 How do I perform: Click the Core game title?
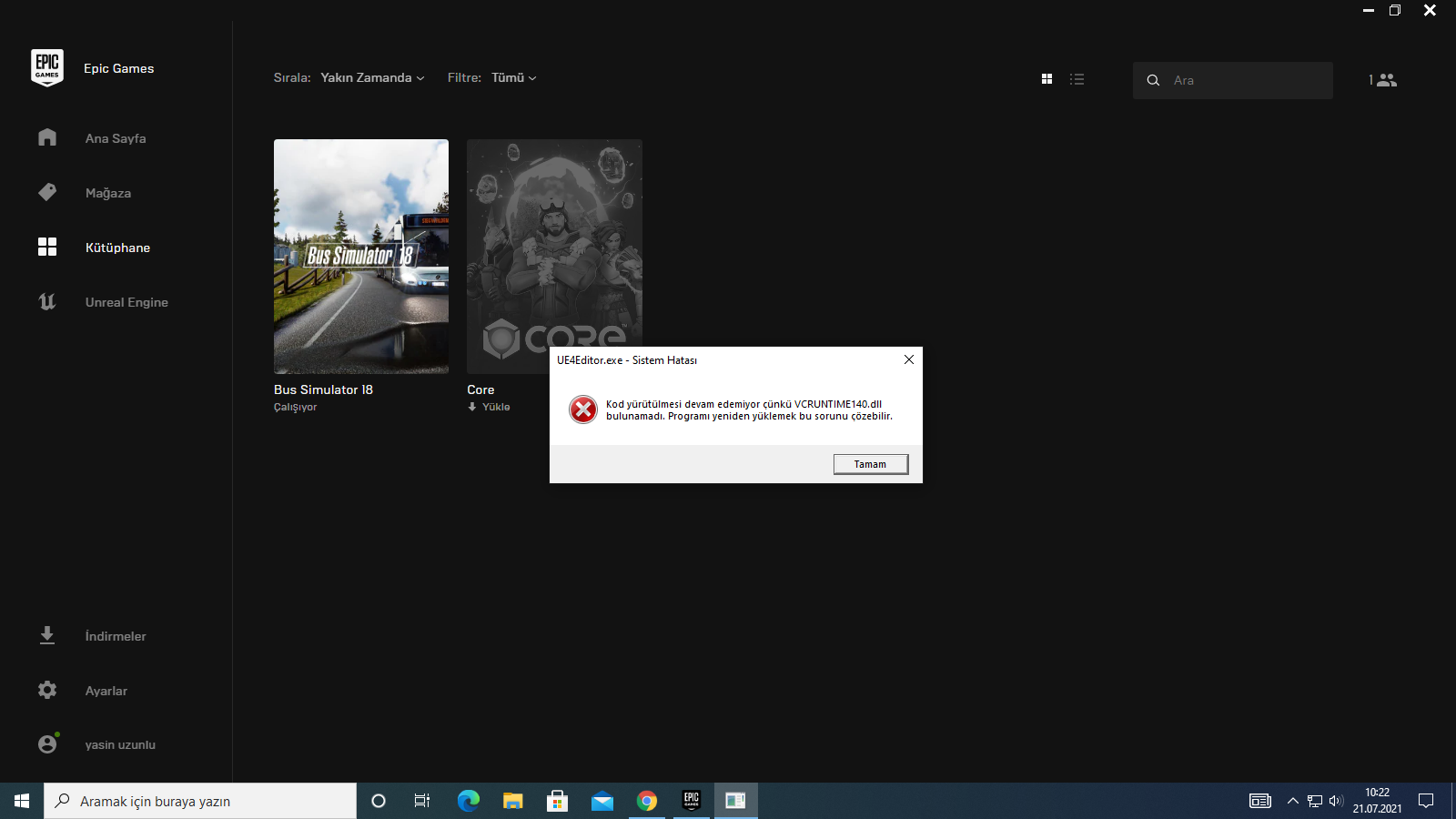(480, 389)
